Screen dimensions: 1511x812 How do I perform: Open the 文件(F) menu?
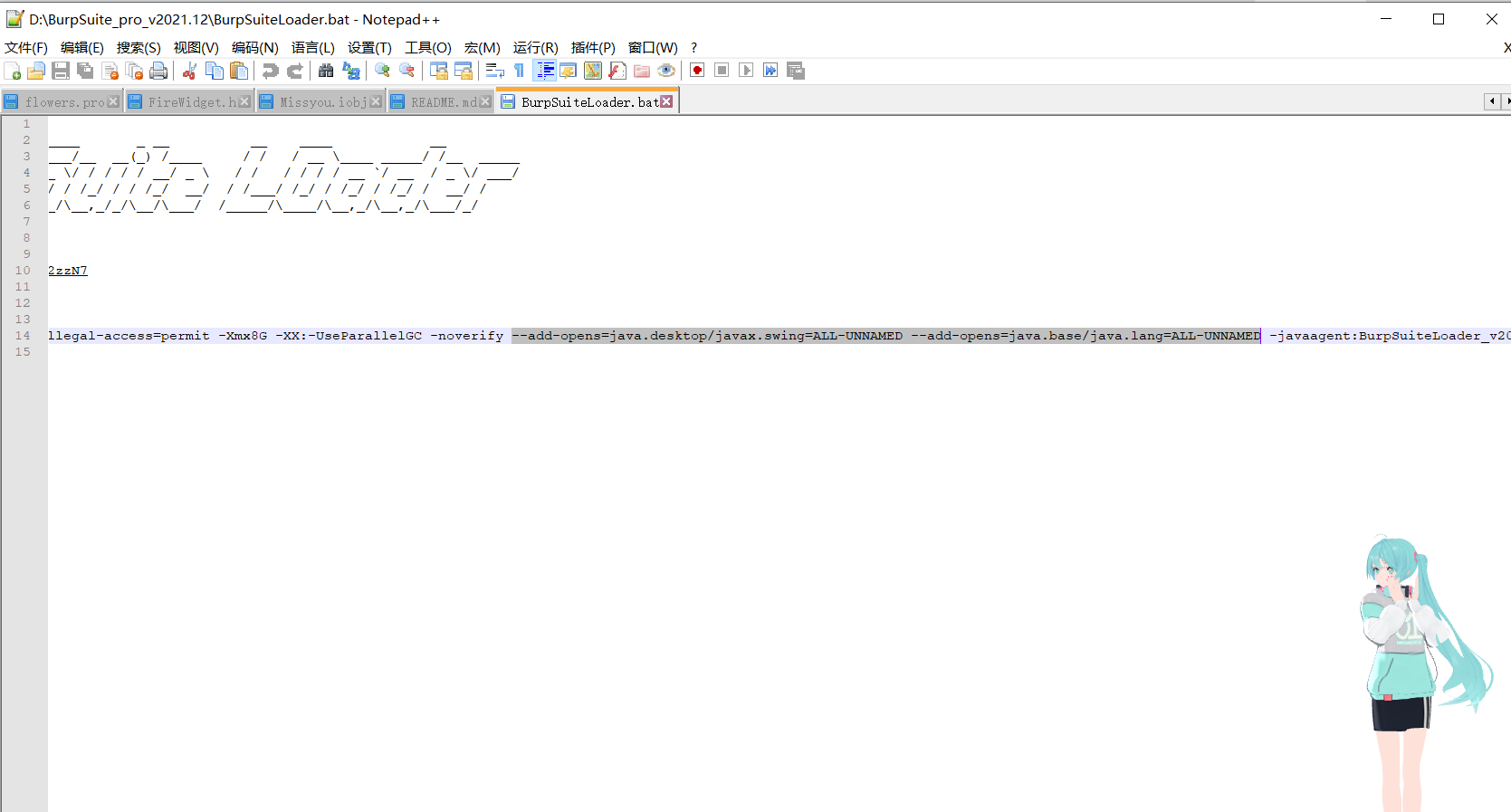click(26, 47)
